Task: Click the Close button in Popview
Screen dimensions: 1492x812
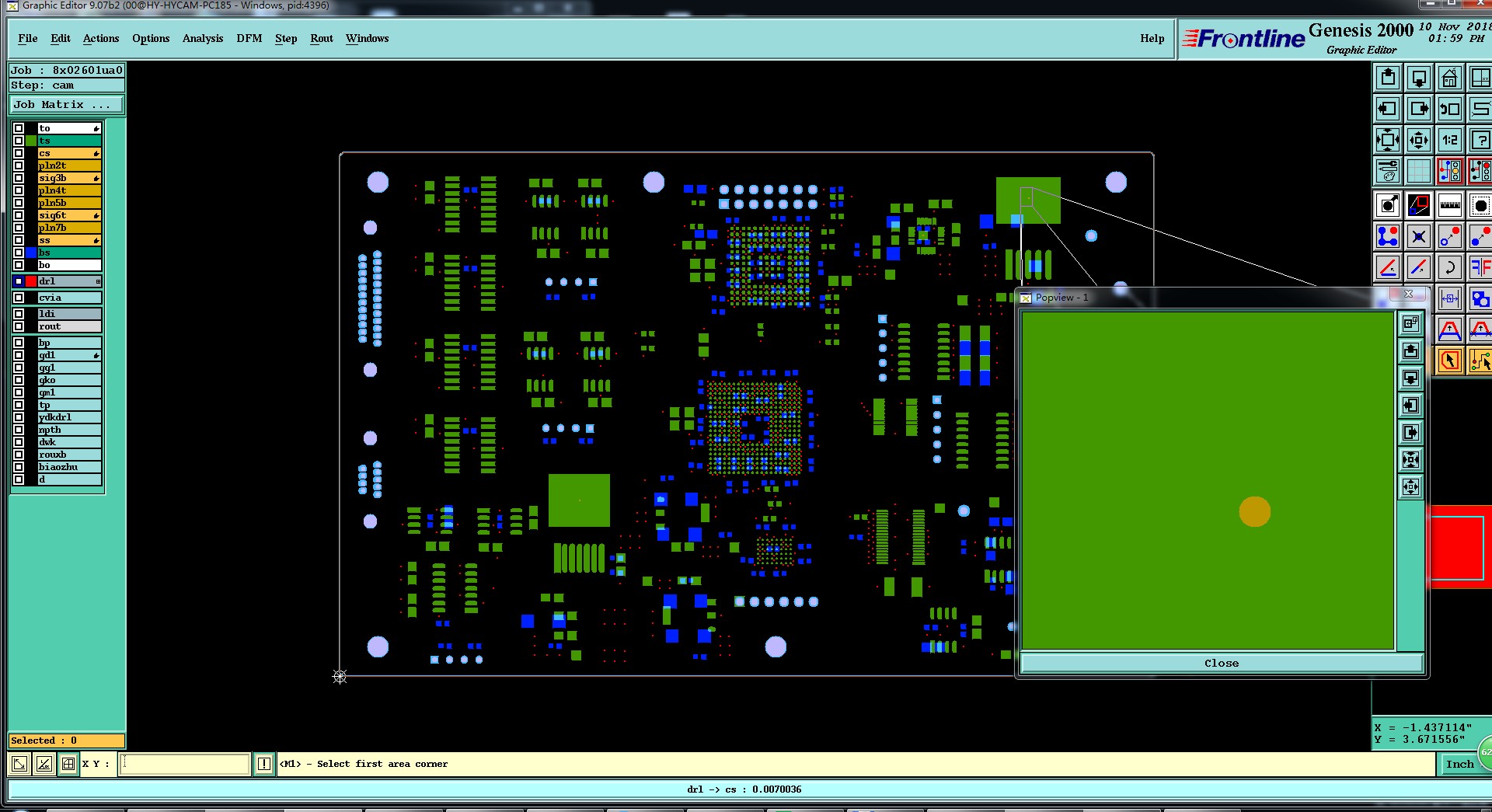Action: point(1221,663)
